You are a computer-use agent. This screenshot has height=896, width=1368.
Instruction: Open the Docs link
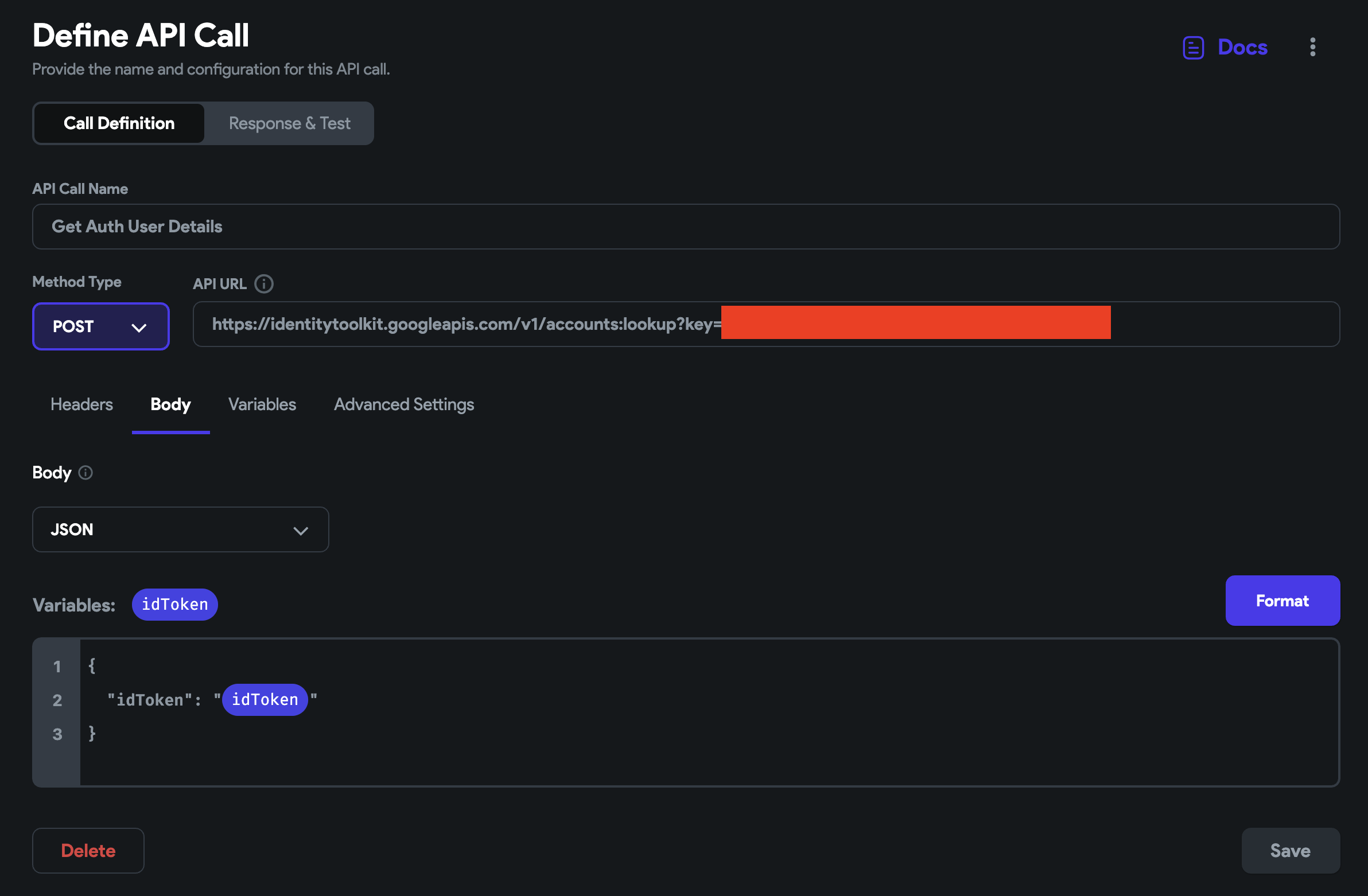(1242, 47)
